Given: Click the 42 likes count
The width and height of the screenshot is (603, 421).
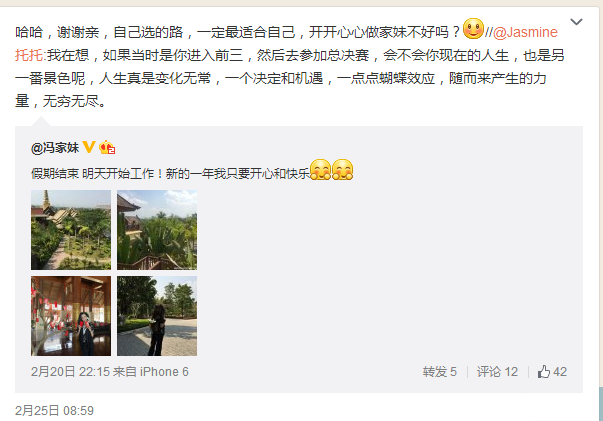Looking at the screenshot, I should (560, 372).
